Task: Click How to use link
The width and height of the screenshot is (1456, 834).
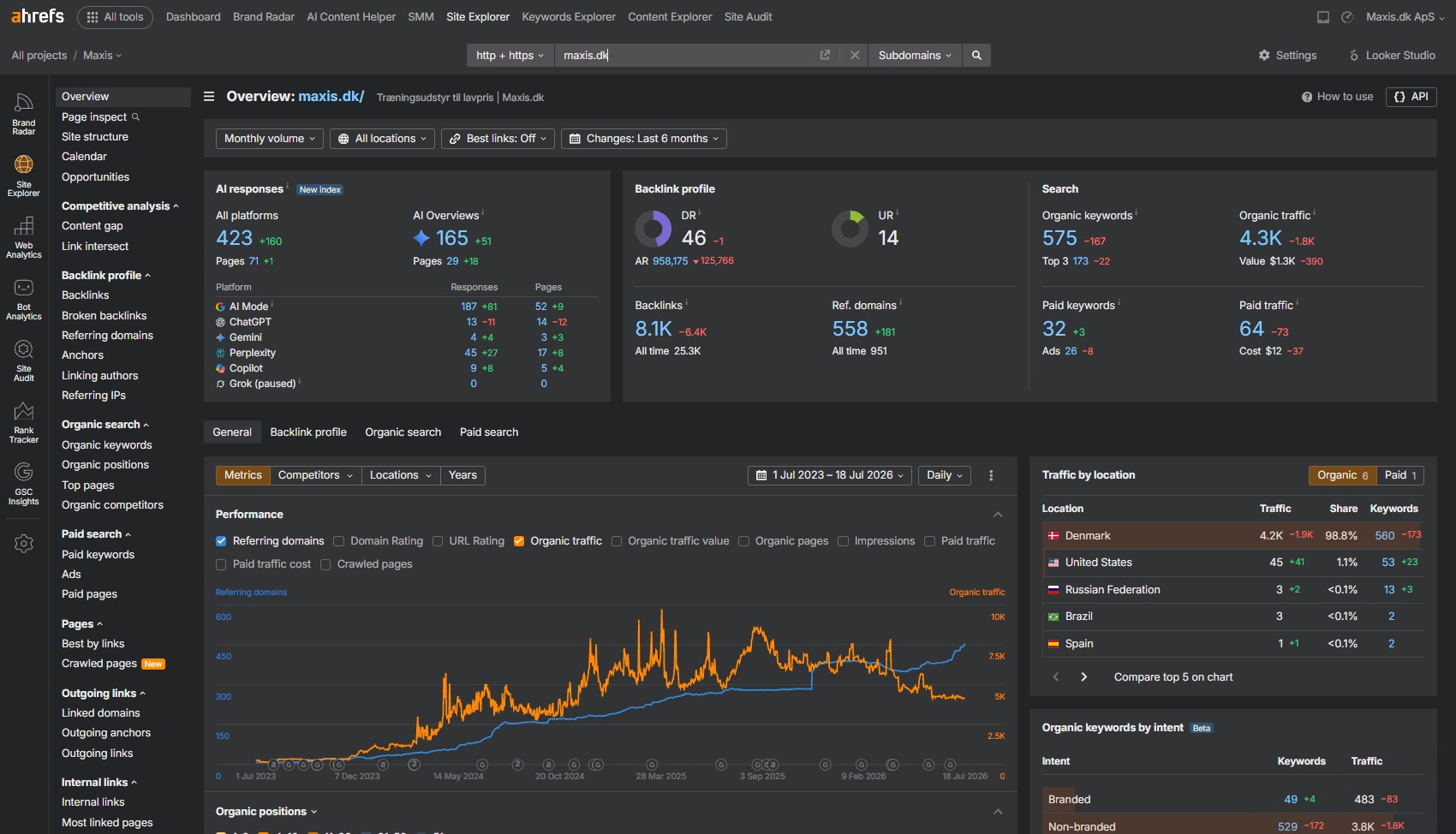Action: click(x=1337, y=97)
